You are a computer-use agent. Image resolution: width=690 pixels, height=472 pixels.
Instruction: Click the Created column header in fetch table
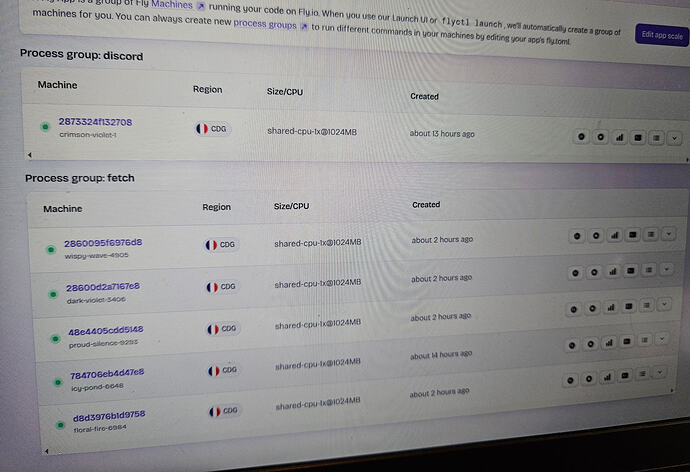(x=426, y=205)
